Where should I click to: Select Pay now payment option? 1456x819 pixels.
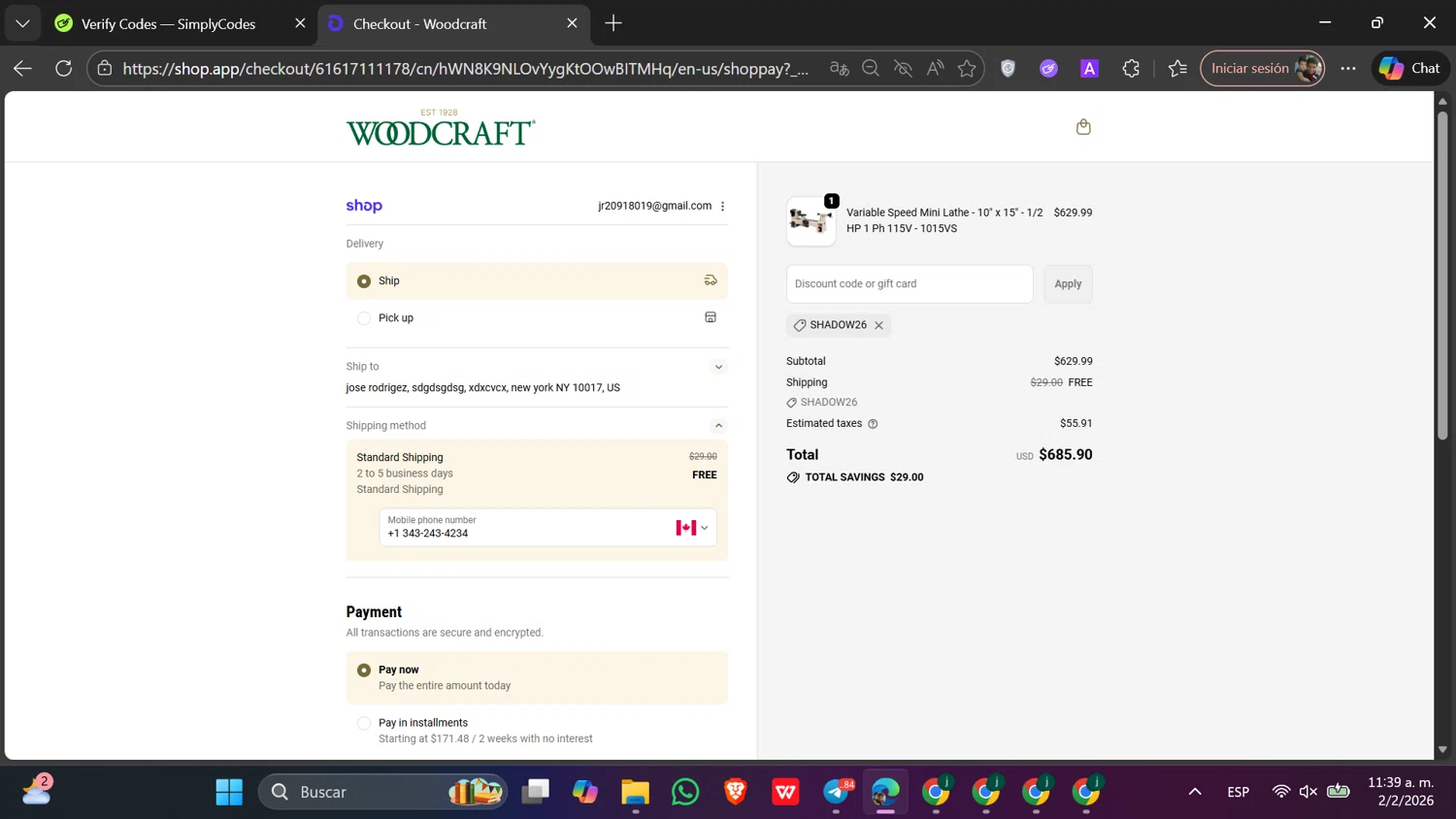pos(537,677)
